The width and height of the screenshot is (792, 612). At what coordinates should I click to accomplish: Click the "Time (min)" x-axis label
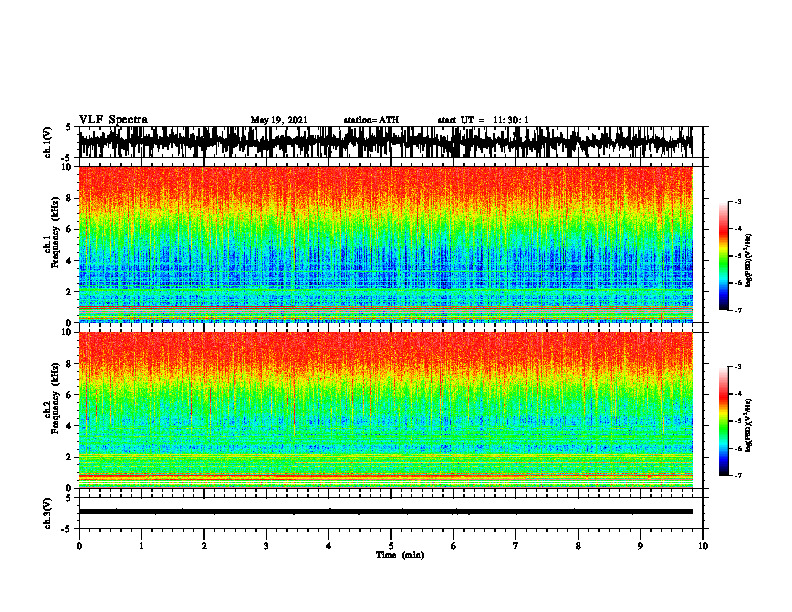400,555
